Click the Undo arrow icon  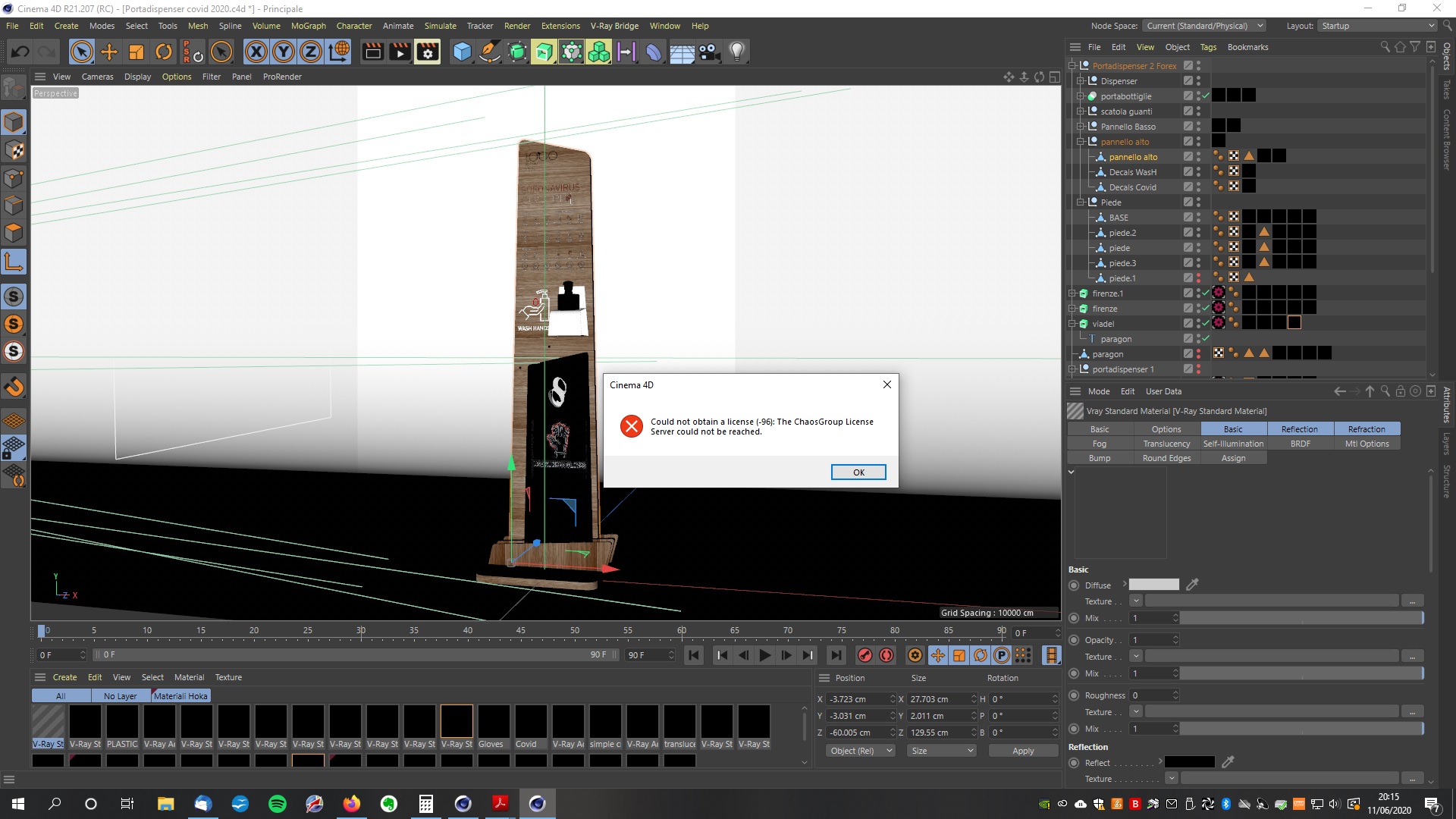[x=20, y=52]
